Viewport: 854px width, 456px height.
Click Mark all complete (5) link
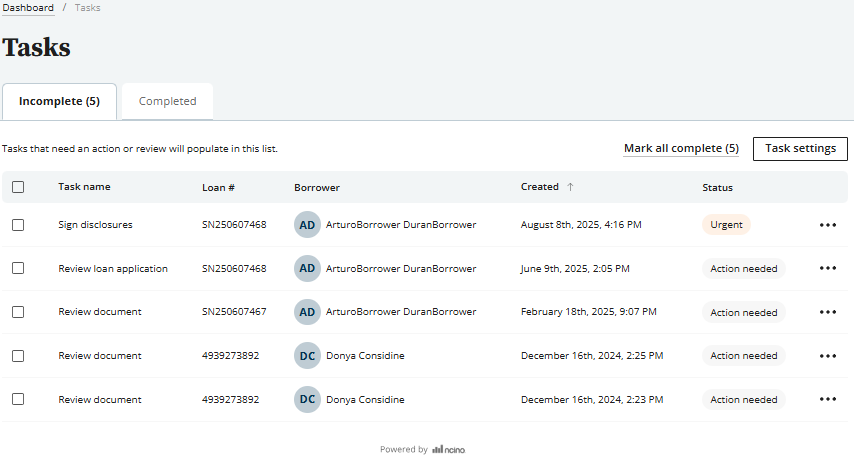coord(681,148)
